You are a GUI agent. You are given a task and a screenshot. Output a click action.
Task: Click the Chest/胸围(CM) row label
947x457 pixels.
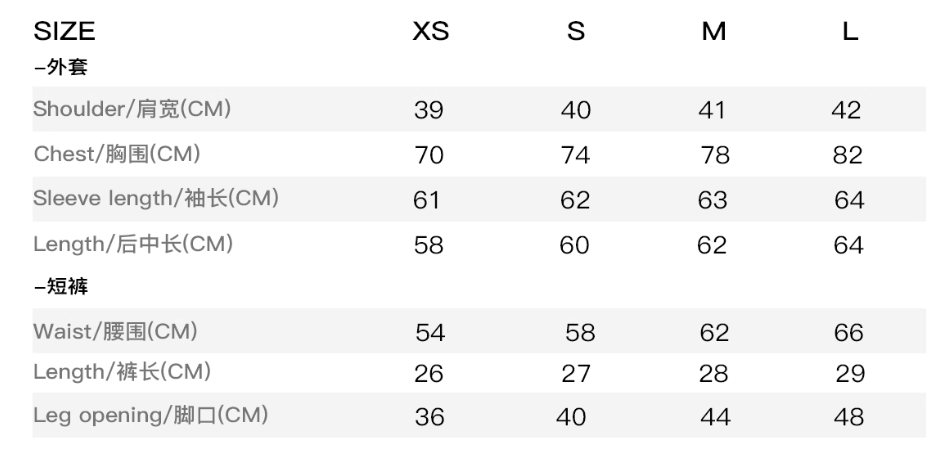tap(117, 154)
